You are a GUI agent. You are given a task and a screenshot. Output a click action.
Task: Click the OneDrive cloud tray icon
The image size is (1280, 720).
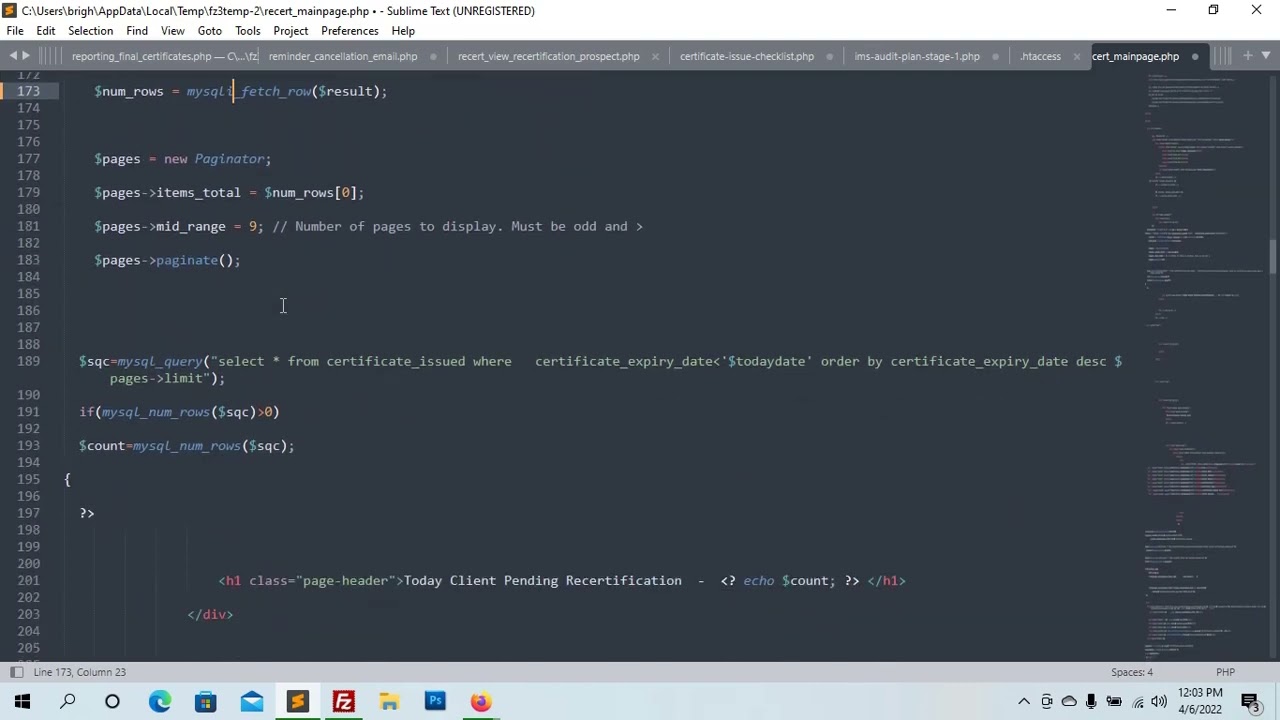(1069, 702)
